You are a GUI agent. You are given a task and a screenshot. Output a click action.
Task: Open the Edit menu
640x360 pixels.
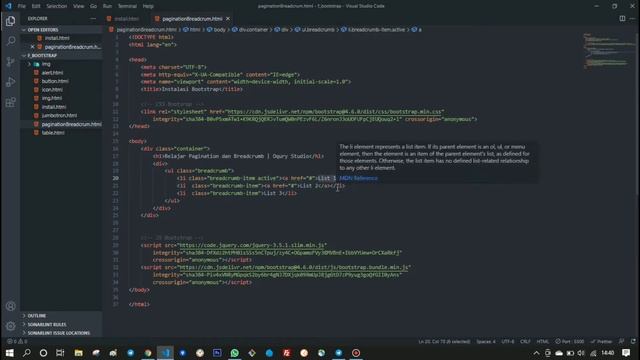coord(36,6)
